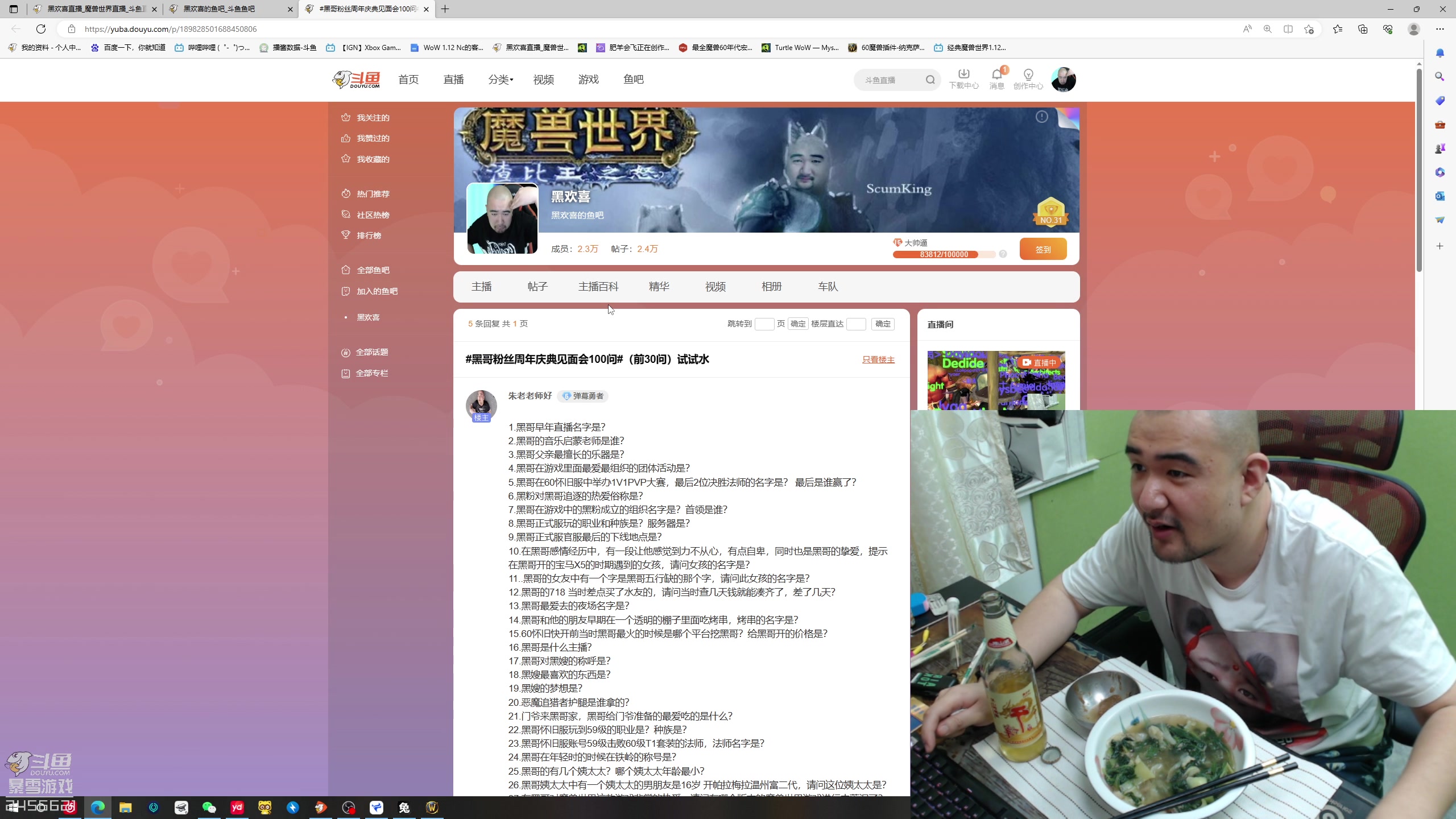Open the info icon on banner
1456x819 pixels.
pyautogui.click(x=1041, y=117)
